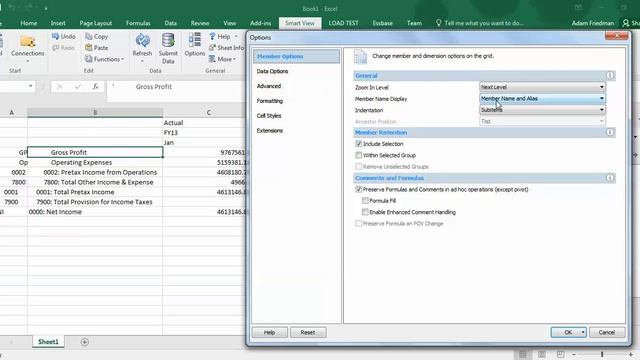Viewport: 640px width, 360px height.
Task: Open Smart View Options icon in ribbon
Action: 194,40
